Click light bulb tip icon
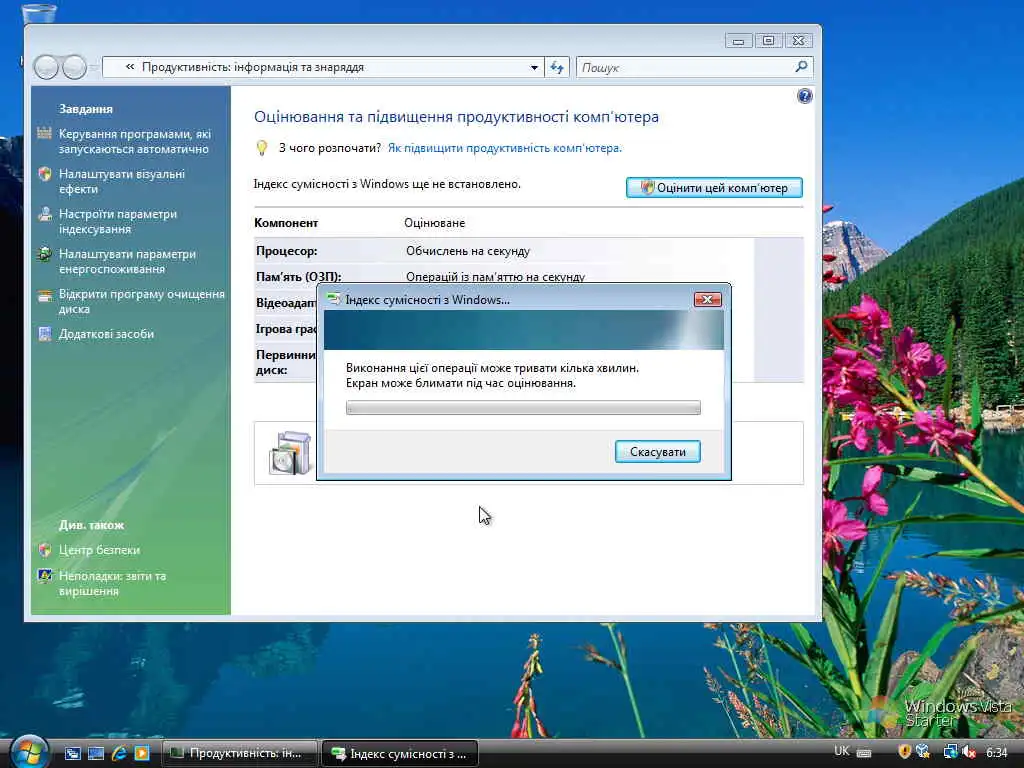The width and height of the screenshot is (1024, 768). (262, 148)
